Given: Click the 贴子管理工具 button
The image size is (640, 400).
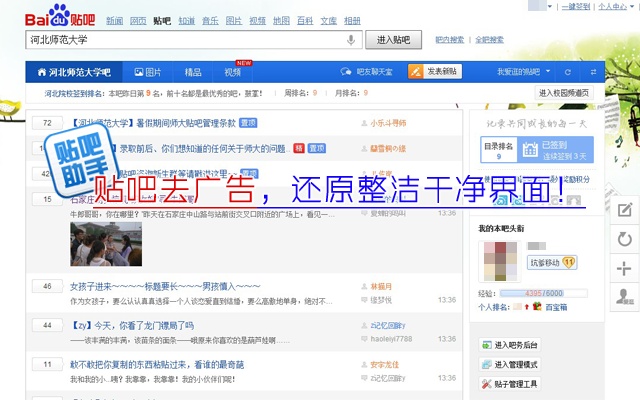Looking at the screenshot, I should tap(510, 384).
